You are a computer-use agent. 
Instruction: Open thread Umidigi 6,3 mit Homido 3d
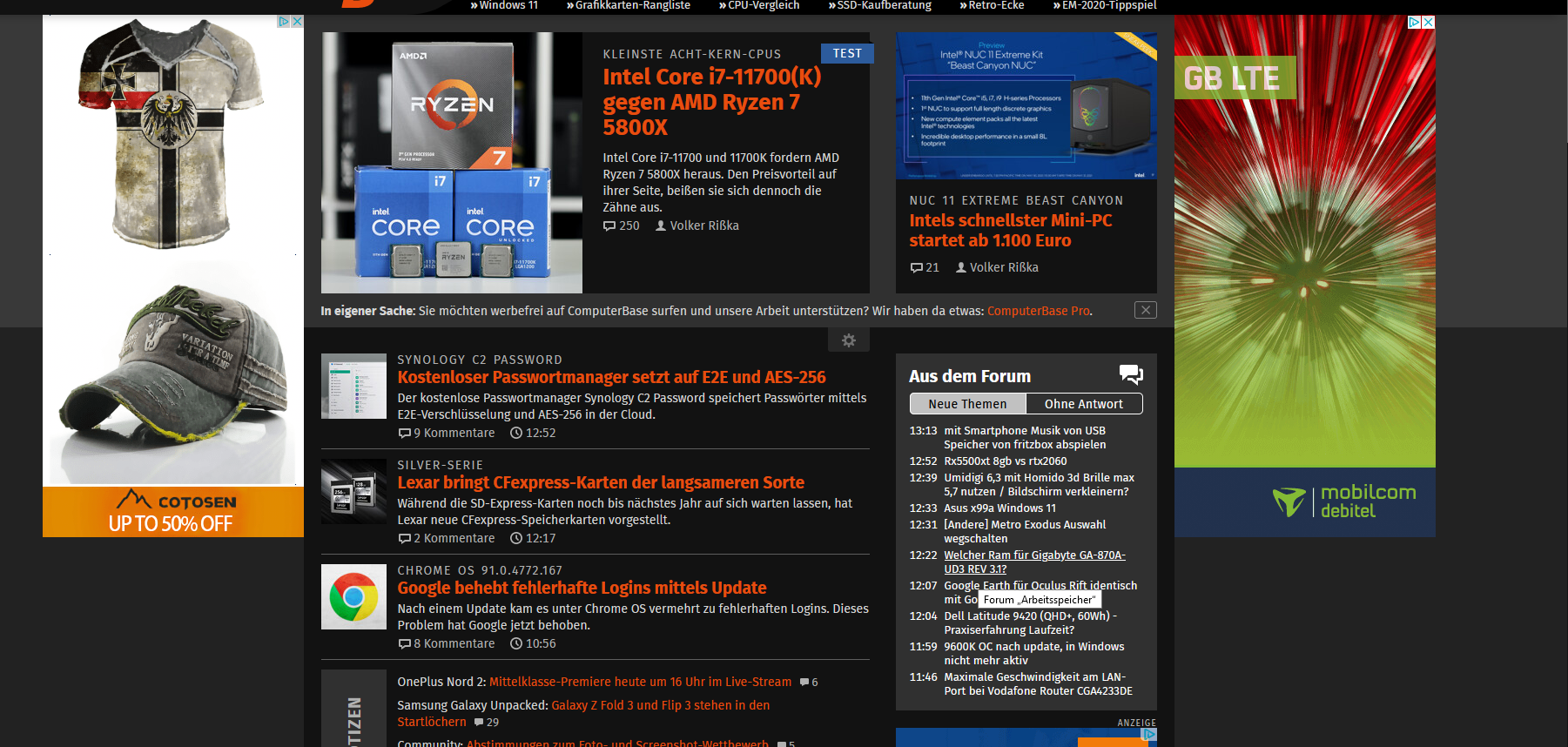point(1039,484)
